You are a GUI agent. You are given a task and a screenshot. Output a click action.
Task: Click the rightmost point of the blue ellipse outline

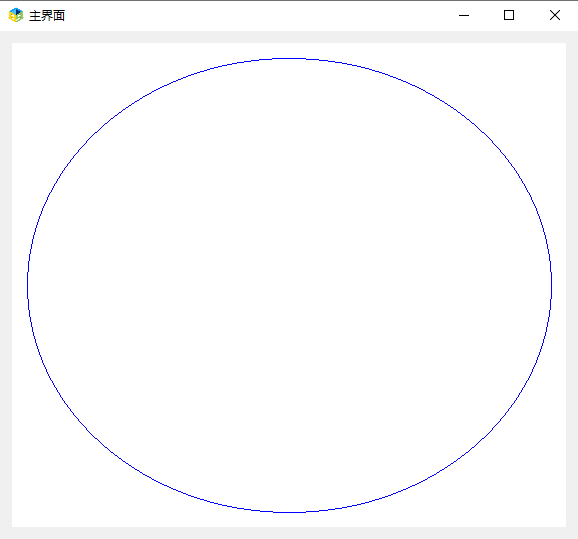pyautogui.click(x=551, y=285)
